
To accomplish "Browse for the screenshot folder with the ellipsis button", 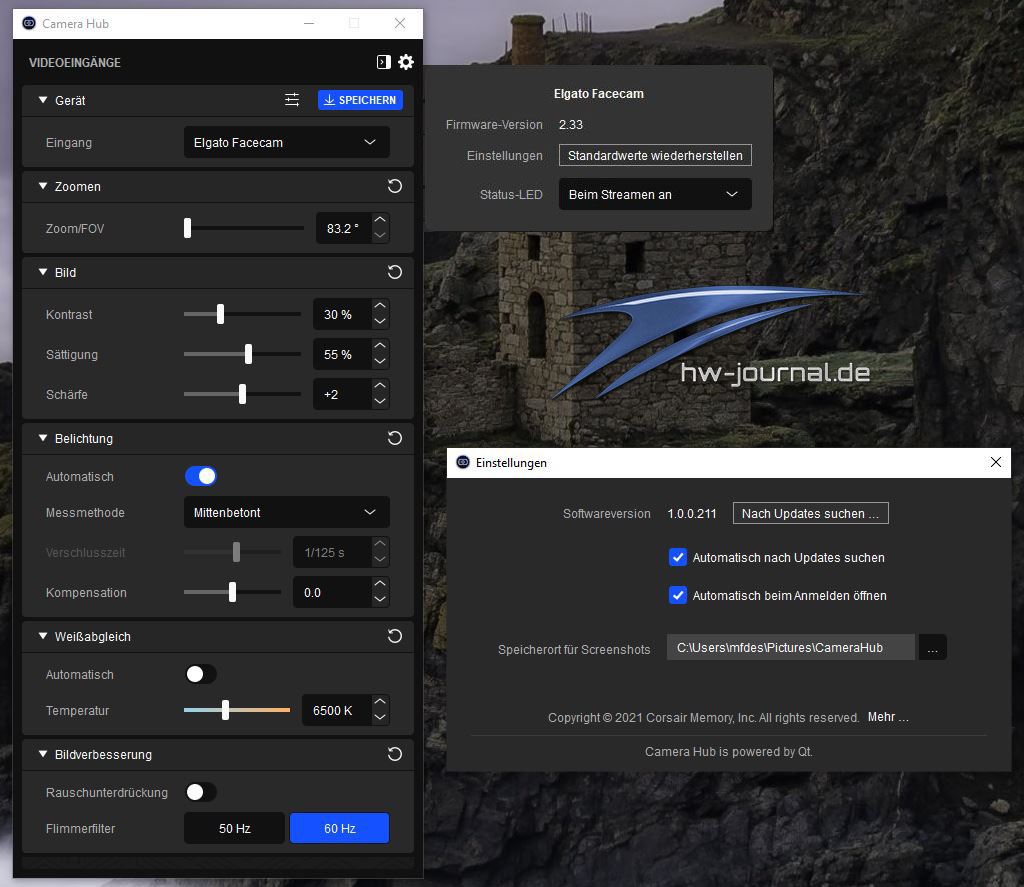I will 933,647.
